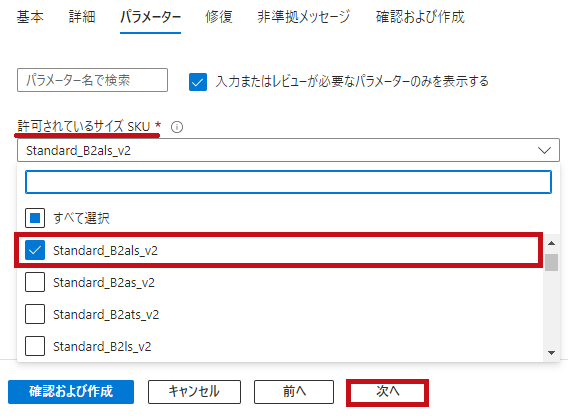
Task: Check the Standard_B2as_v2 option
Action: [35, 282]
